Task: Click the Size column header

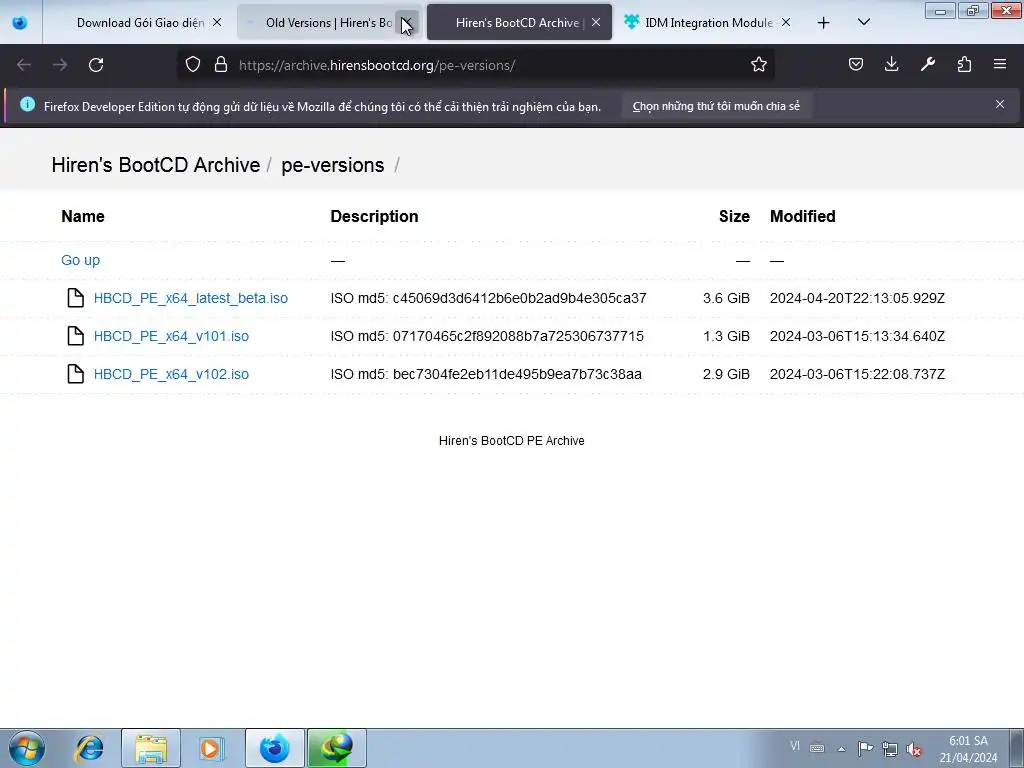Action: [x=734, y=216]
